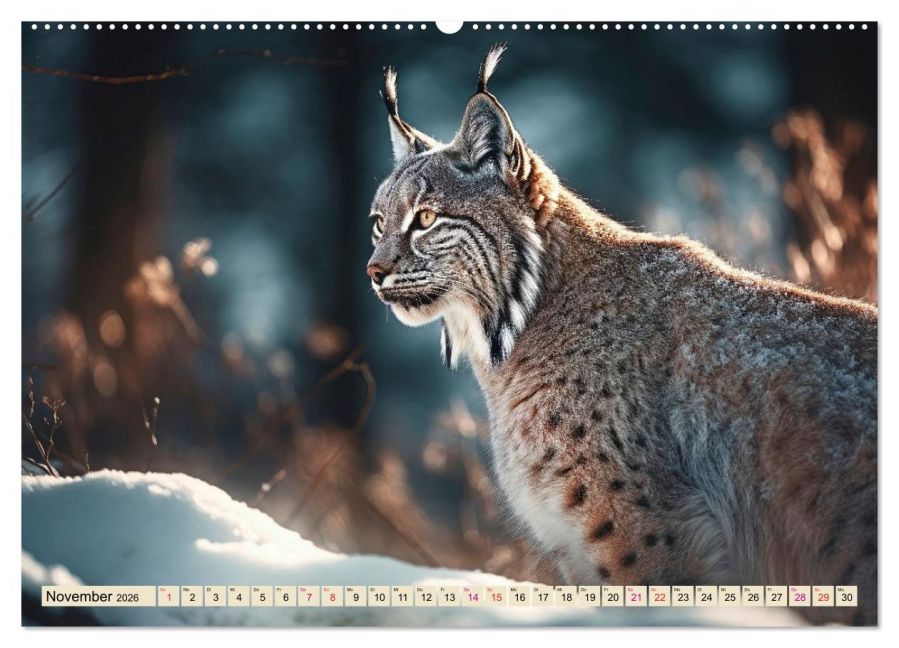Select day 20 in the calendar strip

click(613, 596)
